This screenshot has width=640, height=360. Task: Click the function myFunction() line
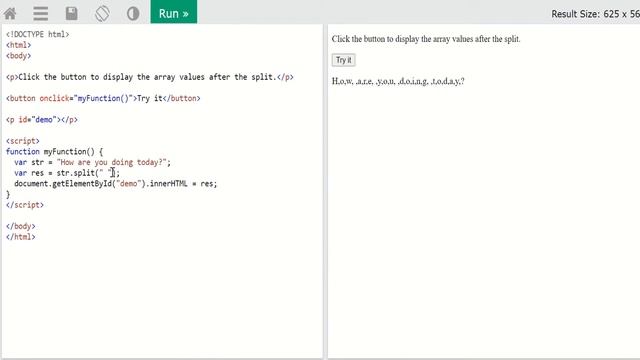(x=54, y=151)
